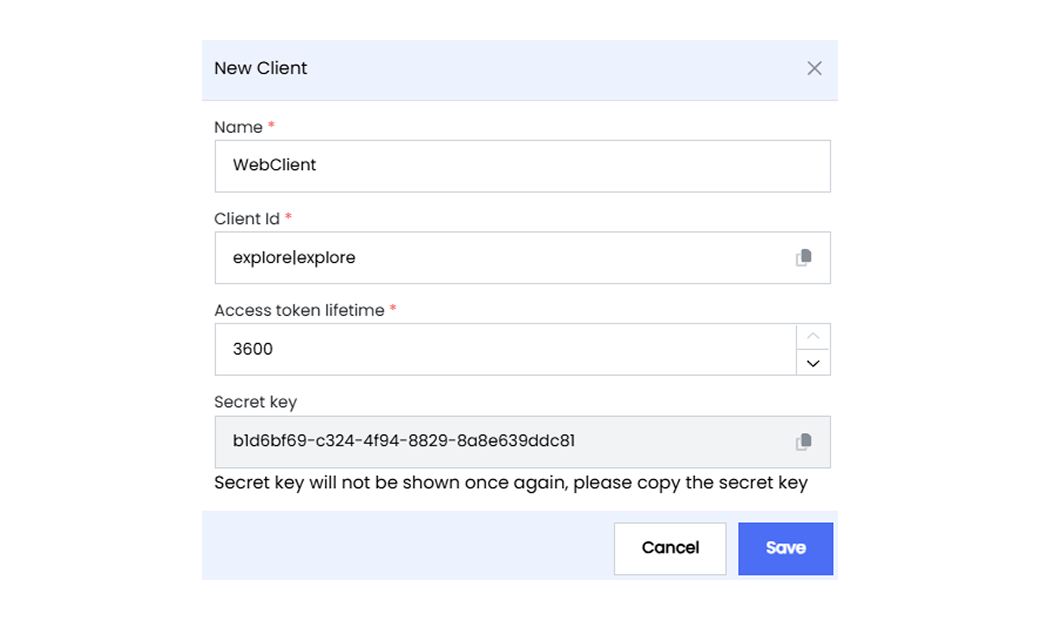1040x620 pixels.
Task: Click the New Client dialog title
Action: [x=261, y=68]
